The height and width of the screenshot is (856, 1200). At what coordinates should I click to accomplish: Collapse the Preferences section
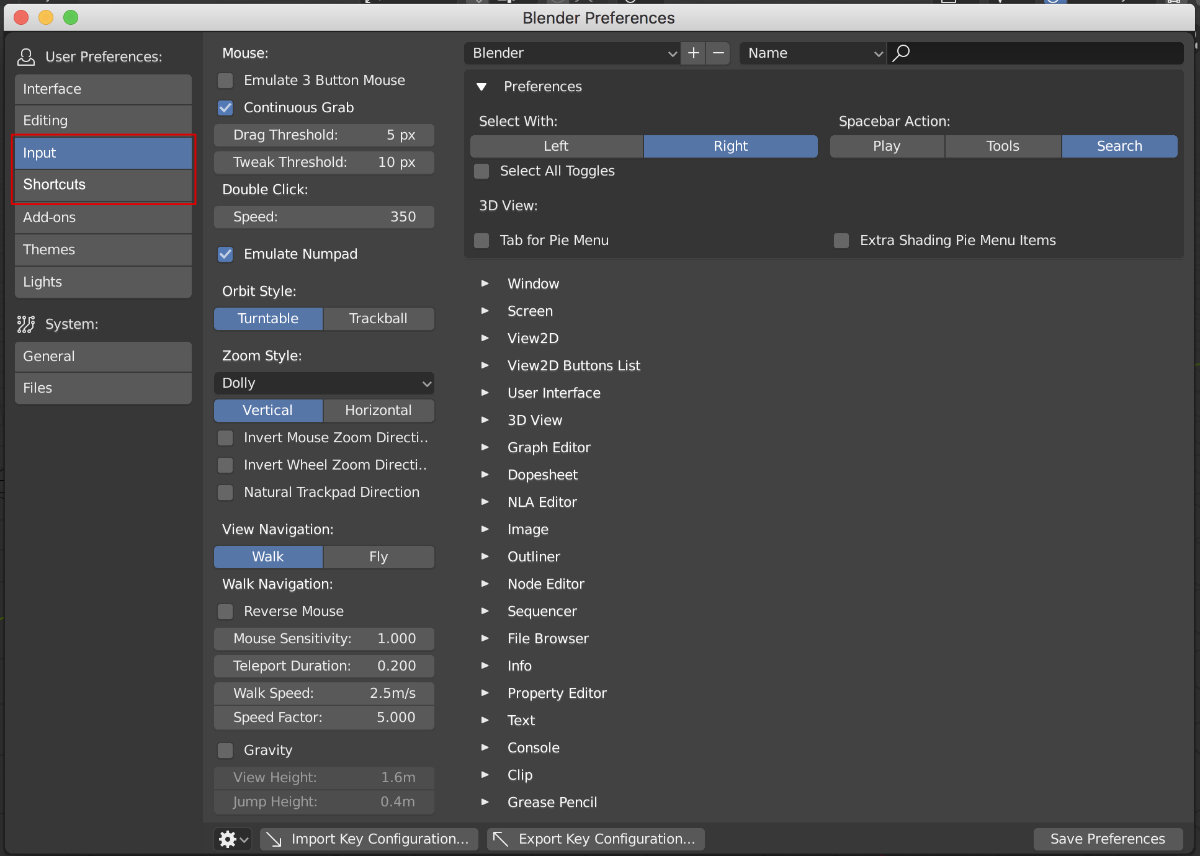[482, 87]
